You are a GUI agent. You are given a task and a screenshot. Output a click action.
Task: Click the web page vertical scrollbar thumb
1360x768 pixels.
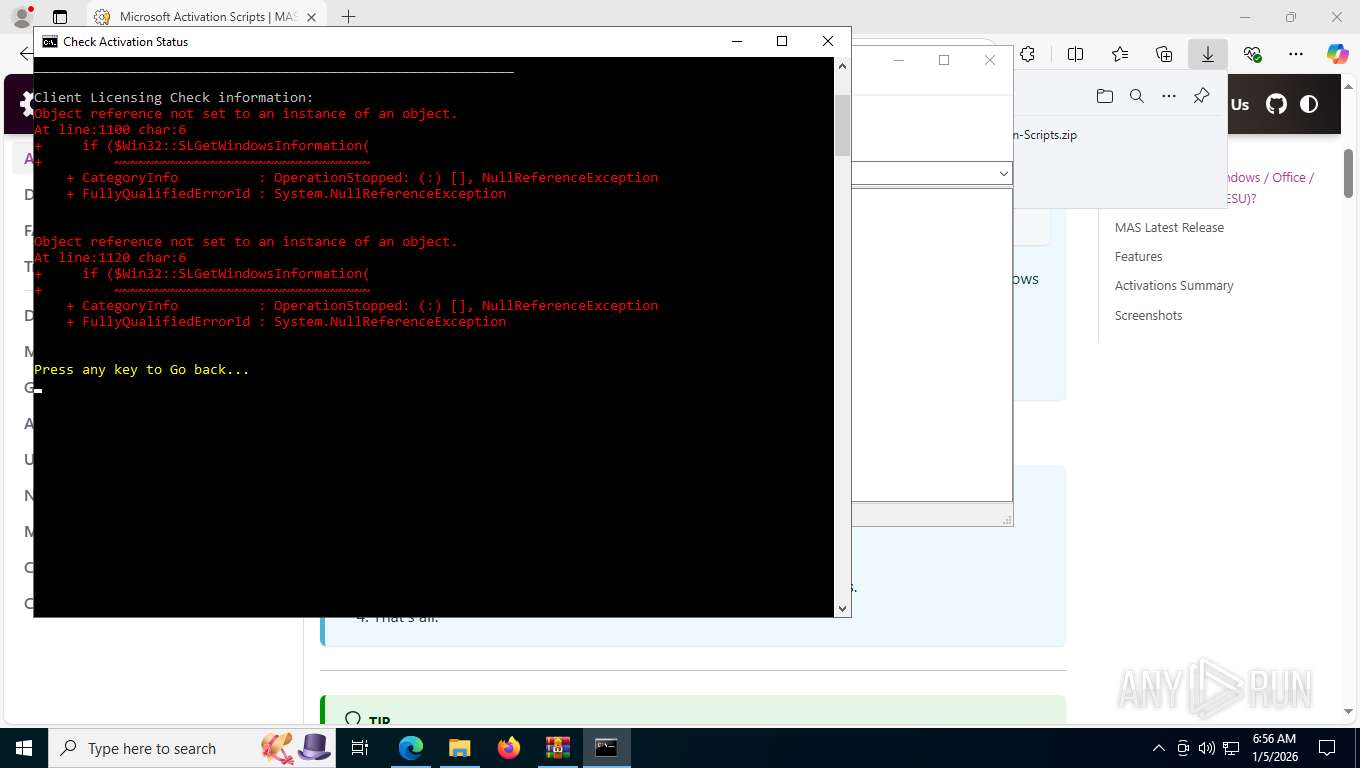1349,173
